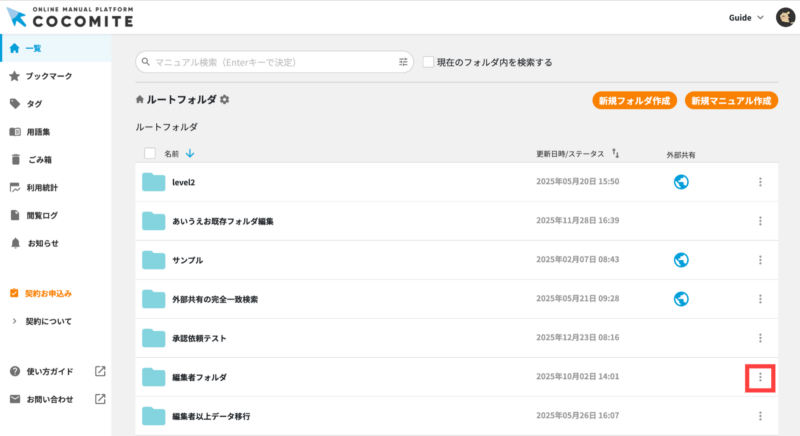The image size is (800, 436).
Task: Toggle the 名前 column sort arrow
Action: point(190,154)
